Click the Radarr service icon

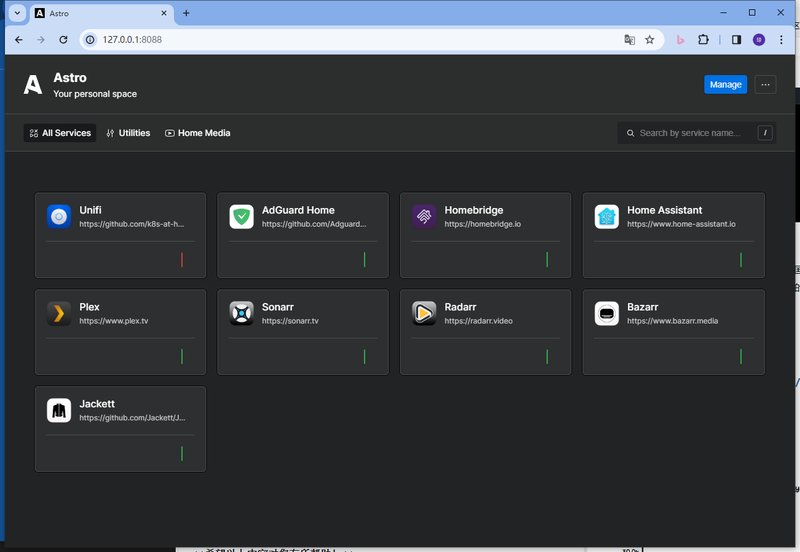tap(424, 314)
